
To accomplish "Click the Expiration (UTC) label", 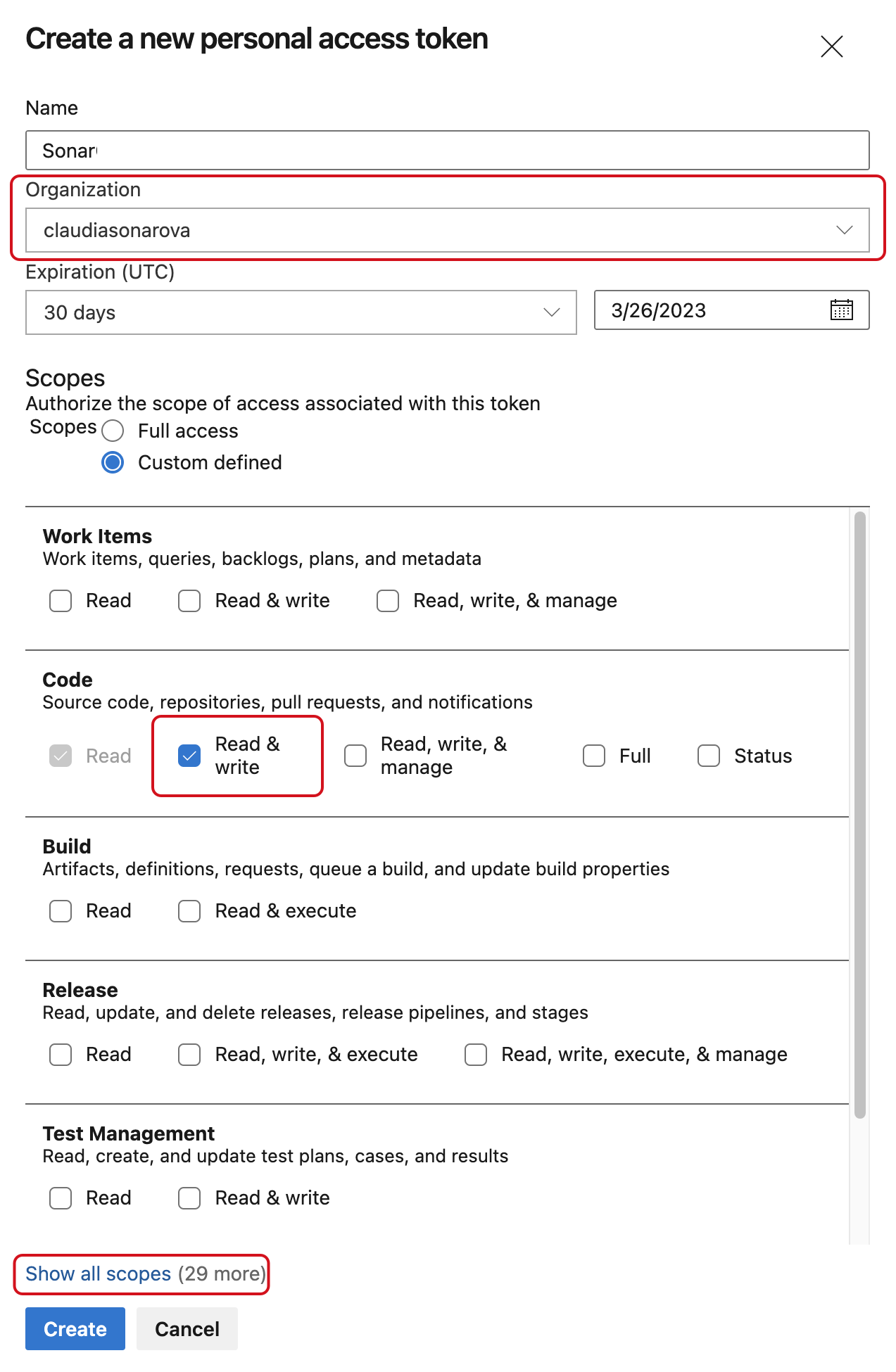I will click(x=100, y=272).
